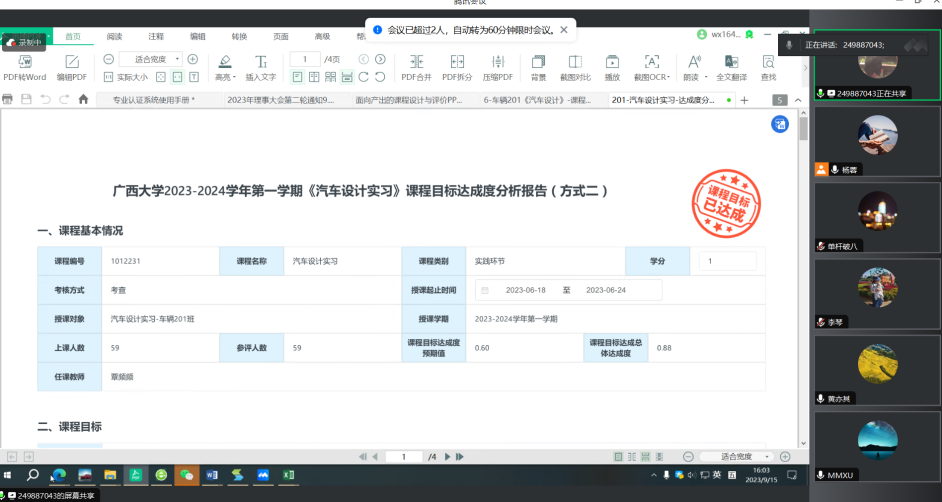Screen dimensions: 942x502
Task: Expand the 高亮 highlight dropdown
Action: click(x=225, y=76)
